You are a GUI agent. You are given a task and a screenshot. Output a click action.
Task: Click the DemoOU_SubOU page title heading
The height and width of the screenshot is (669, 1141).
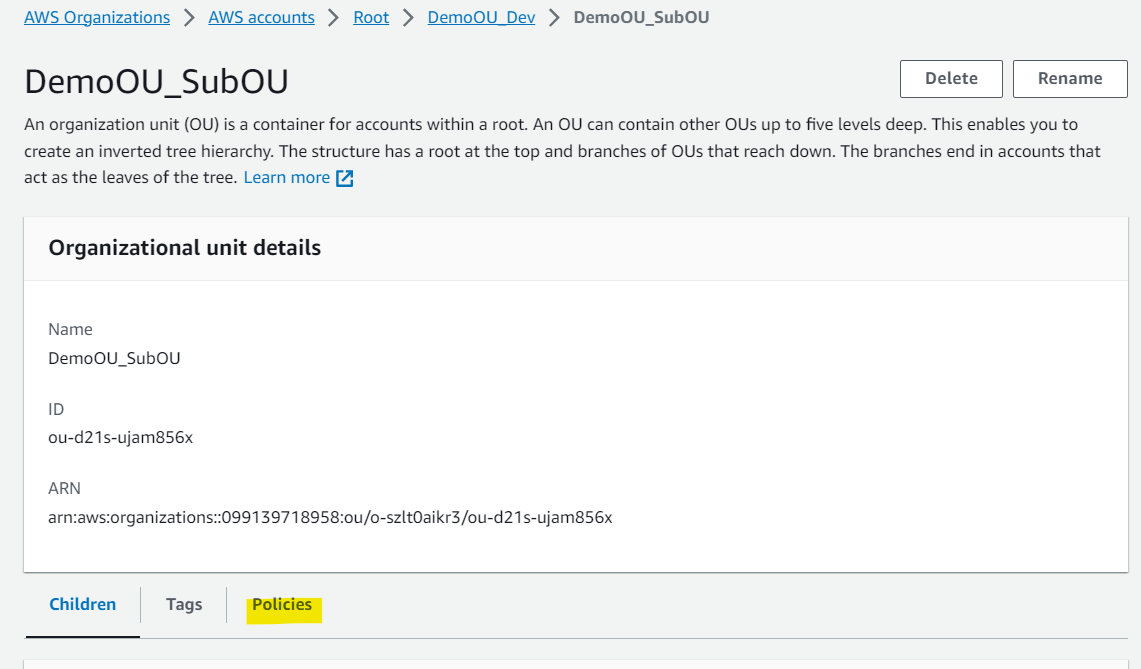[156, 81]
